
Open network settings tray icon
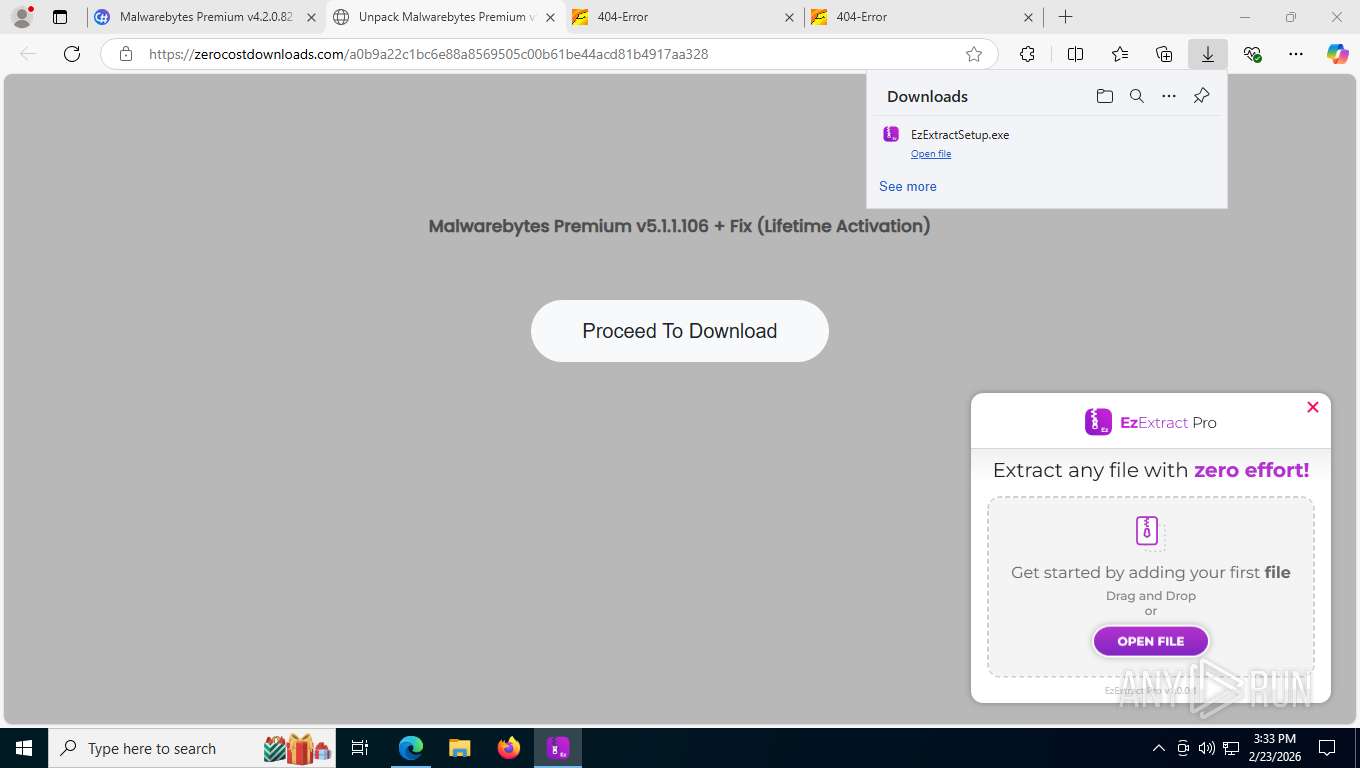(x=1231, y=748)
